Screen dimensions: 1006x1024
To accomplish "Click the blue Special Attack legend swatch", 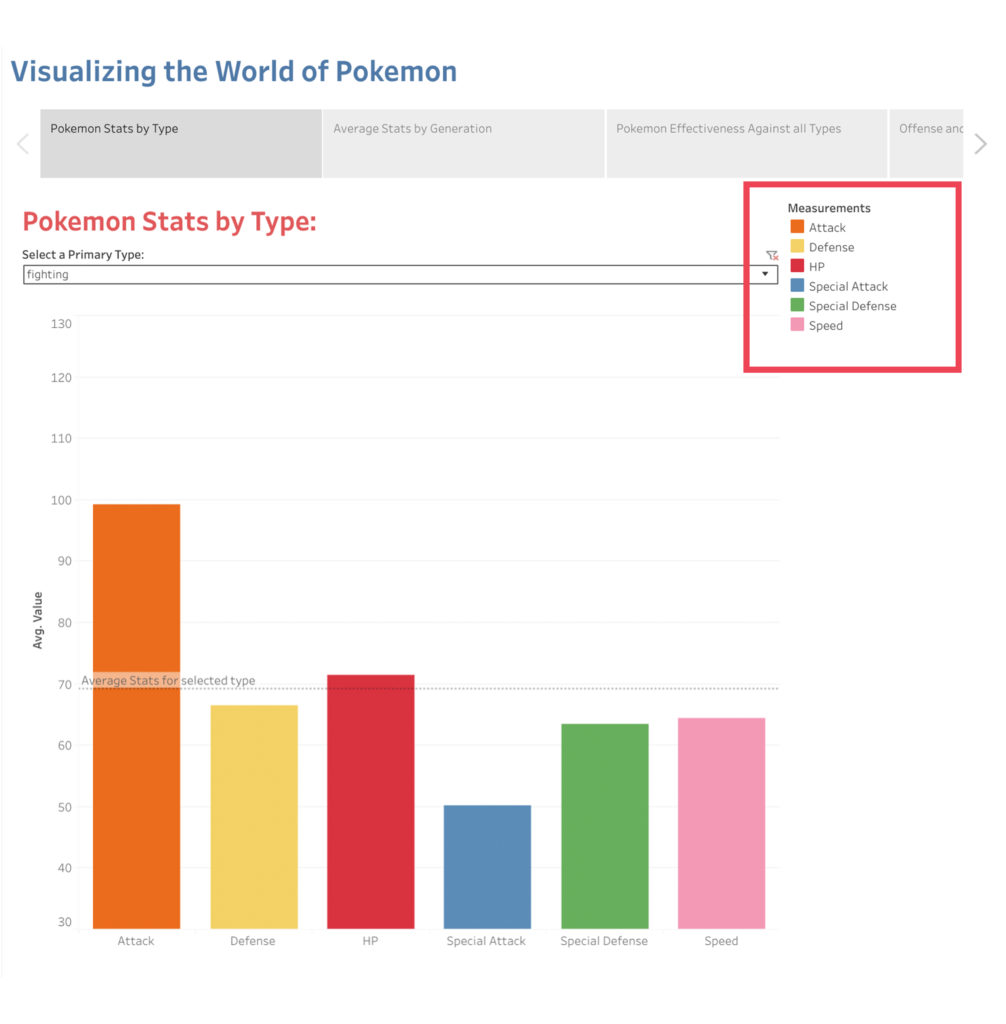I will click(x=797, y=286).
